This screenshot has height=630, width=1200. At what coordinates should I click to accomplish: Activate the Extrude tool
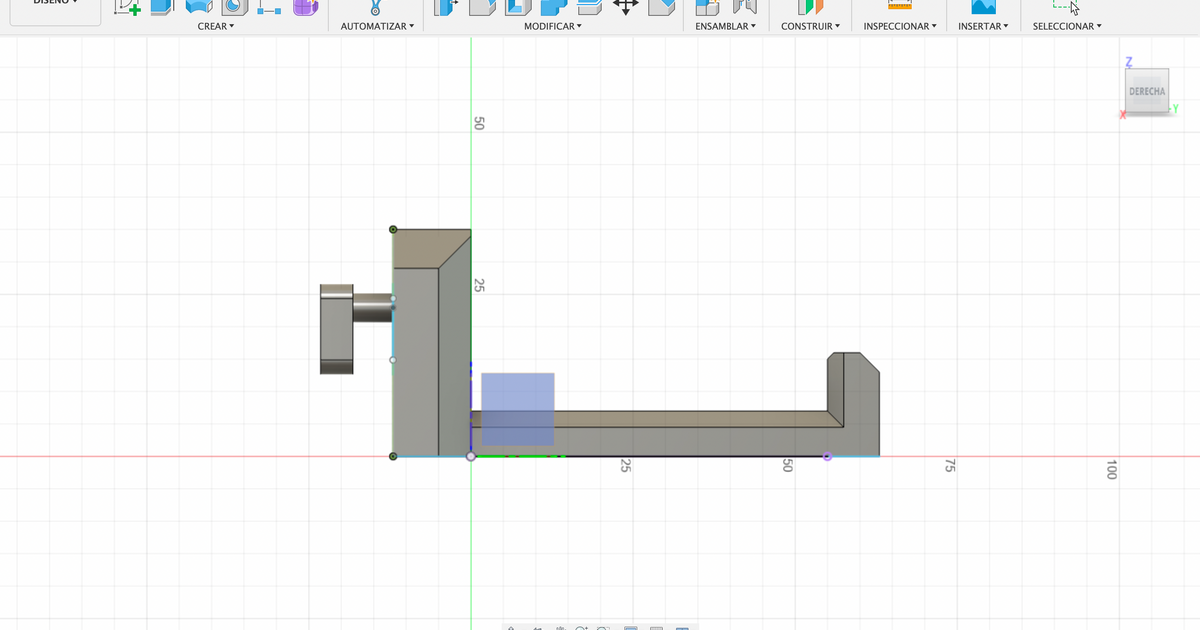coord(160,8)
